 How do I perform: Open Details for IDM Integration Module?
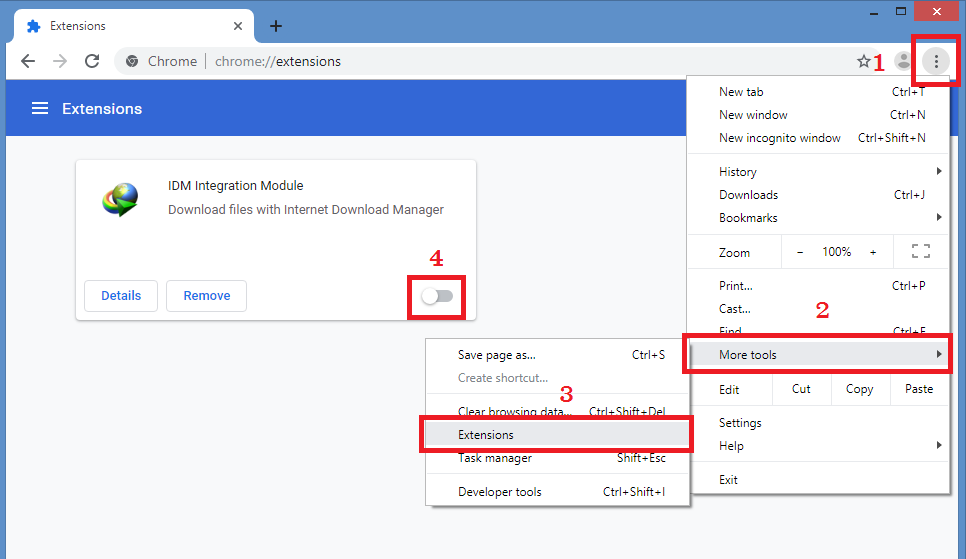click(x=121, y=296)
